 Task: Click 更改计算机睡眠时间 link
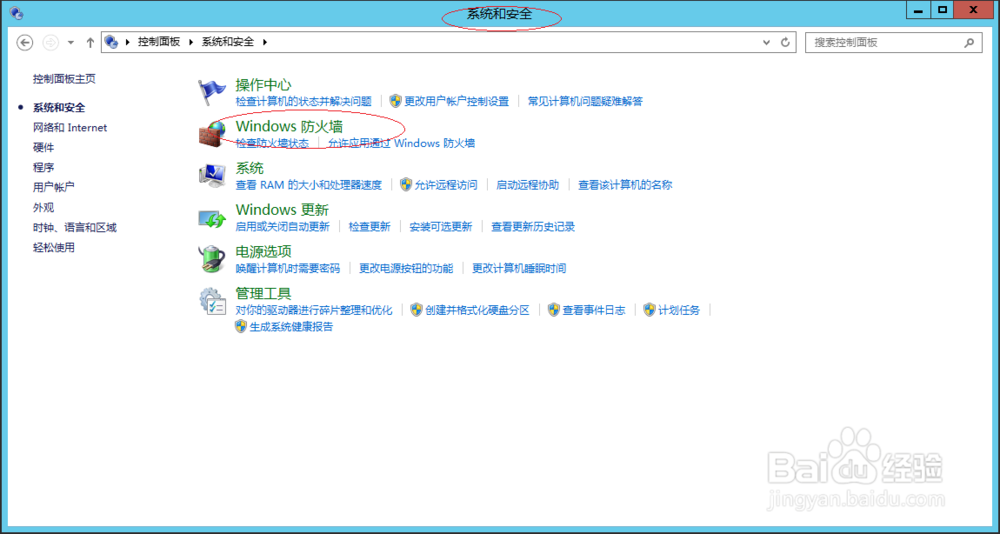click(x=519, y=268)
